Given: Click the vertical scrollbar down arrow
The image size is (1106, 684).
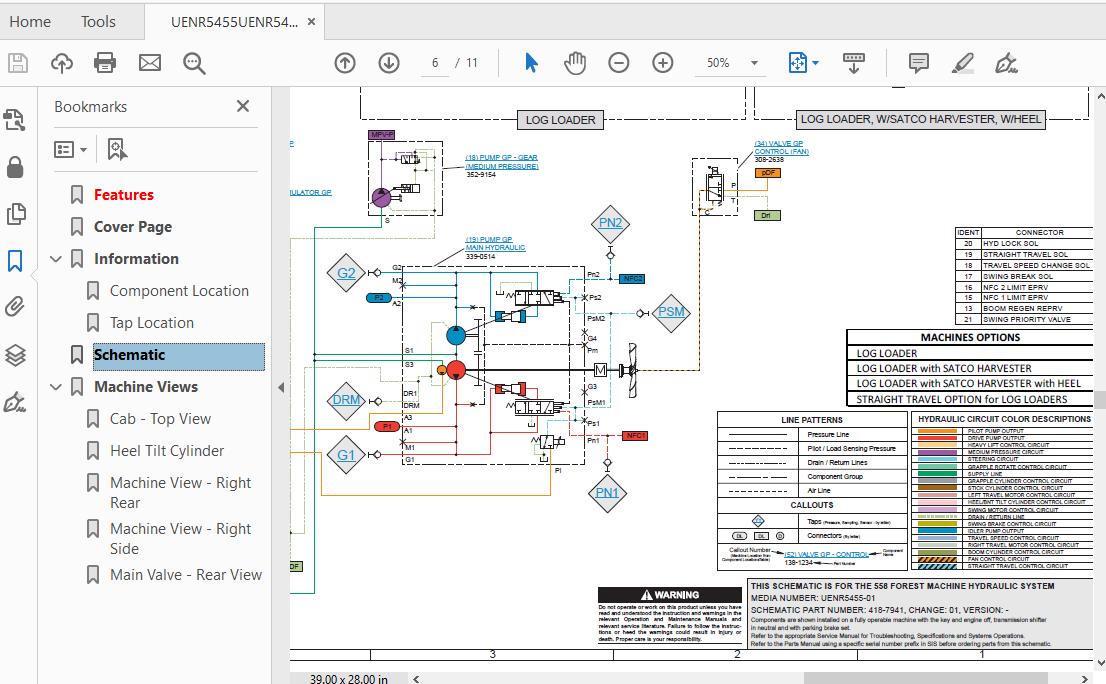Looking at the screenshot, I should pyautogui.click(x=1100, y=664).
